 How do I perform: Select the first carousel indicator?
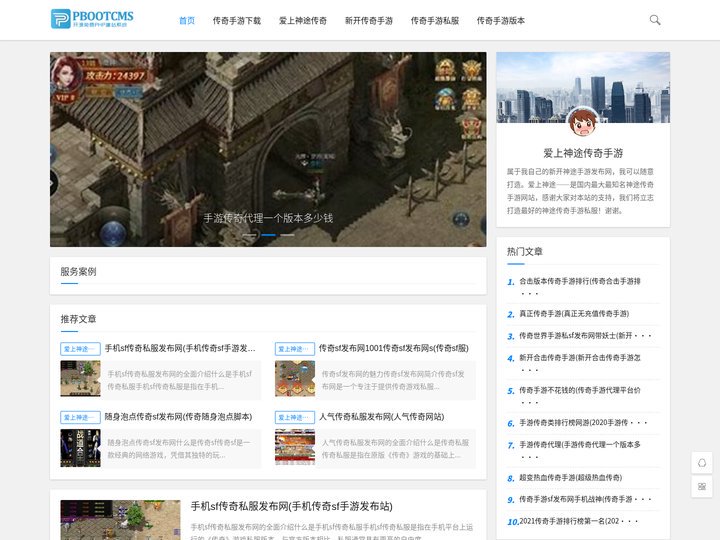coord(249,235)
